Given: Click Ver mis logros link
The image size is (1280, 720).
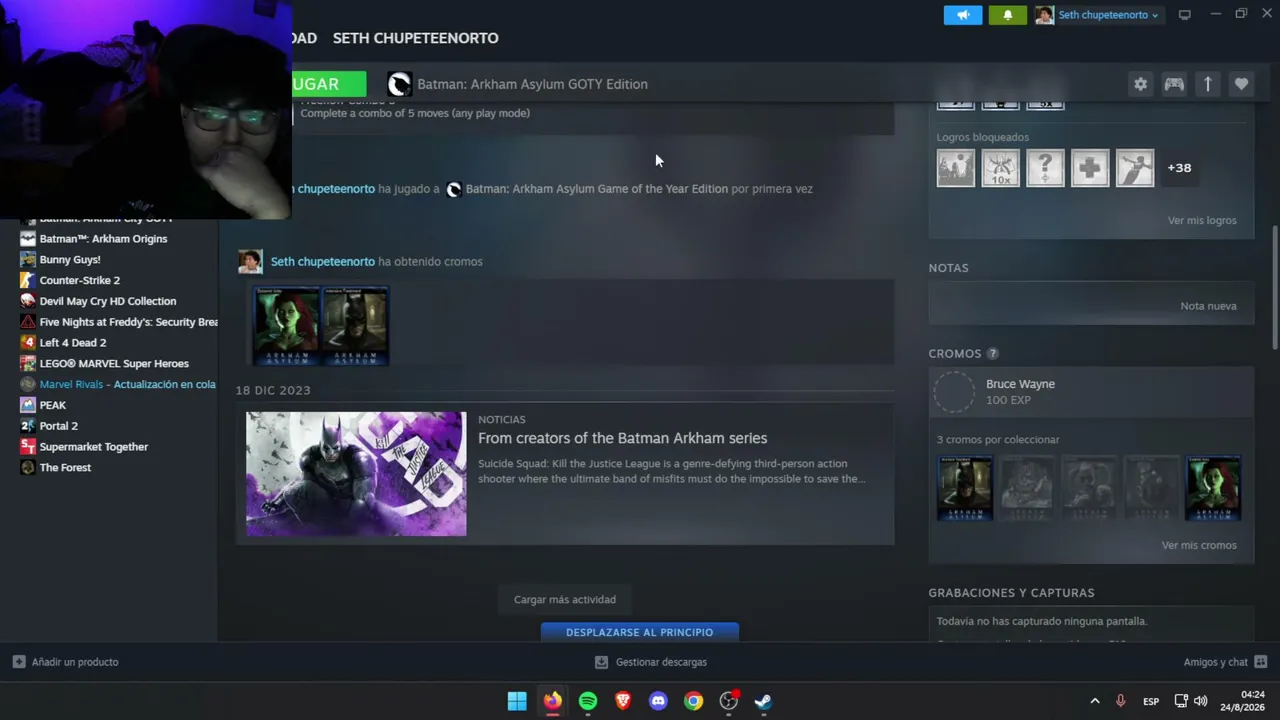Looking at the screenshot, I should pos(1202,220).
